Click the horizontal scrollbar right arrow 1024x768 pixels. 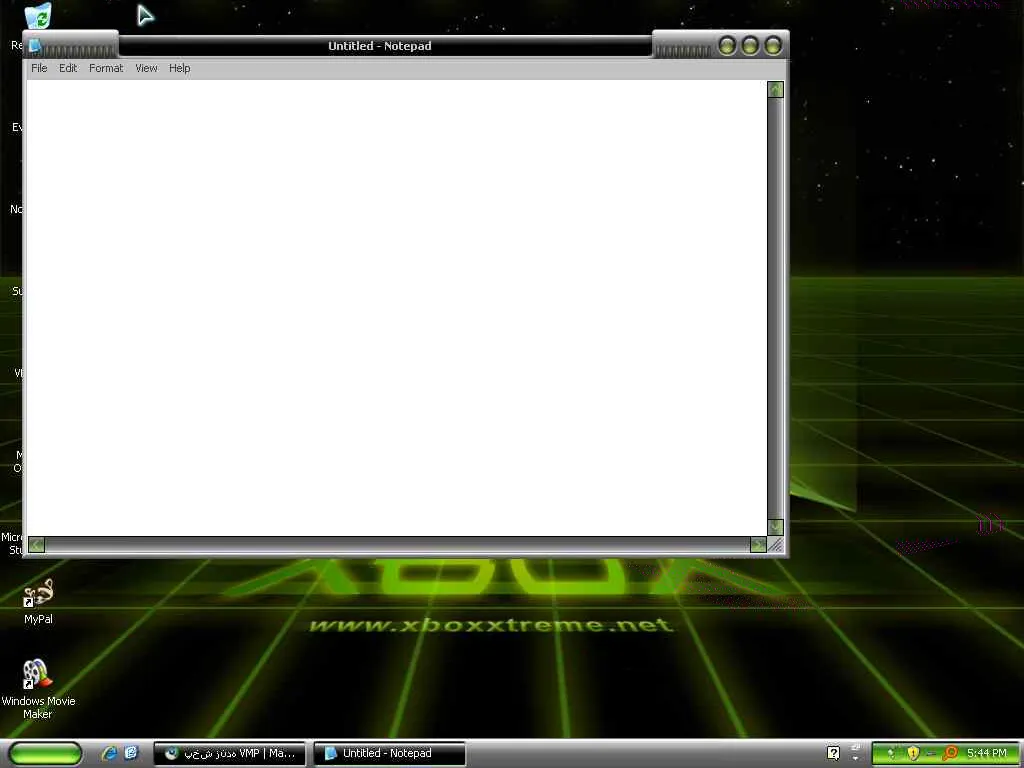(758, 545)
